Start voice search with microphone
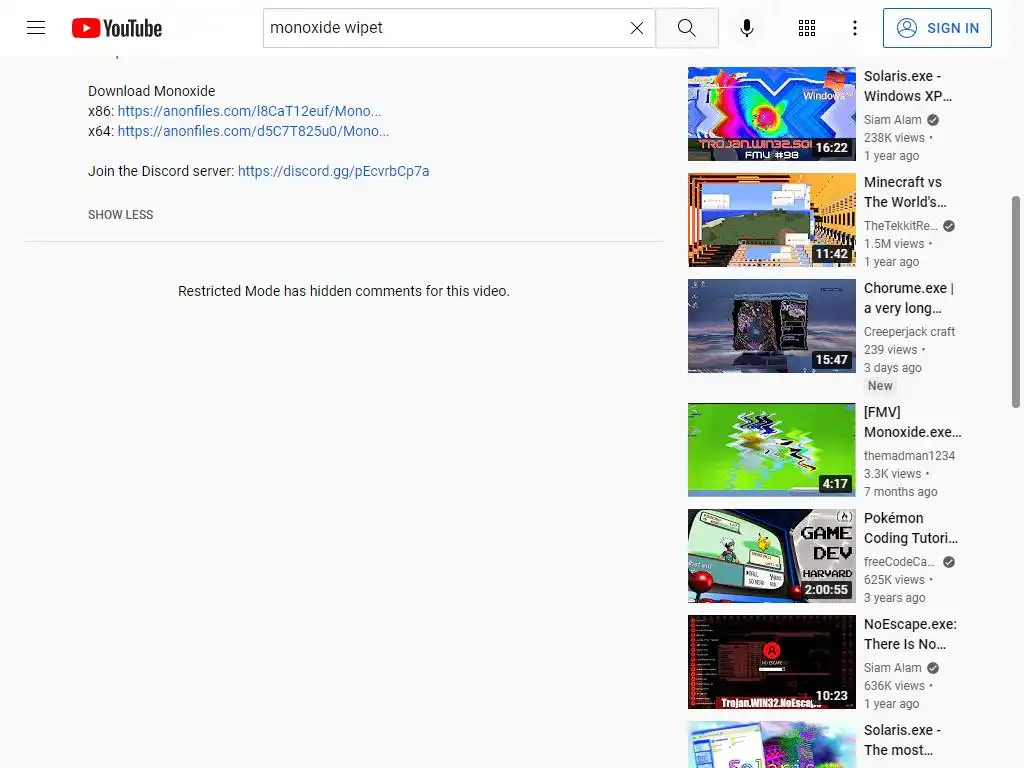Viewport: 1024px width, 768px height. [x=746, y=28]
